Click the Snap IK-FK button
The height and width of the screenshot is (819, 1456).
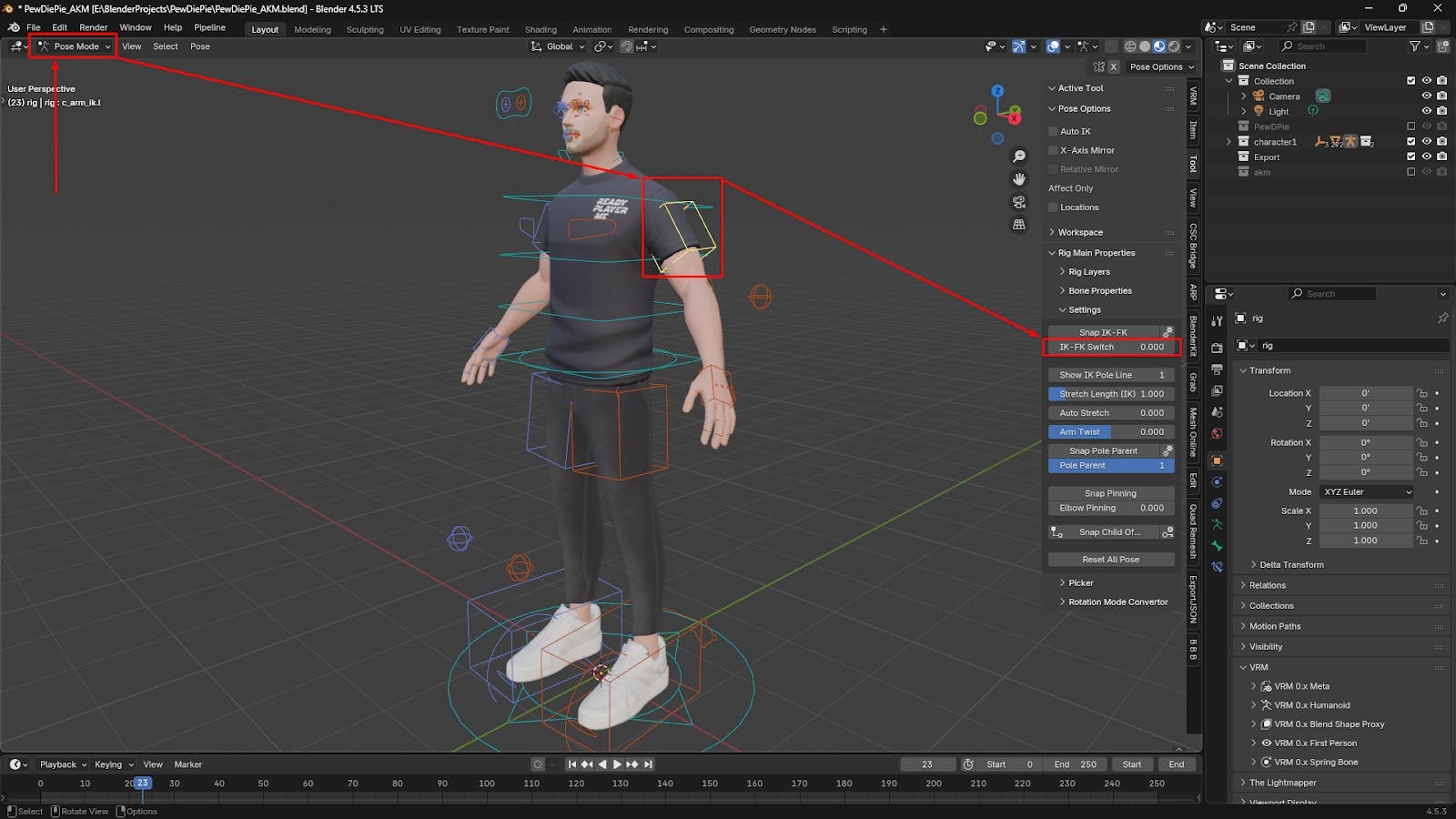1103,332
